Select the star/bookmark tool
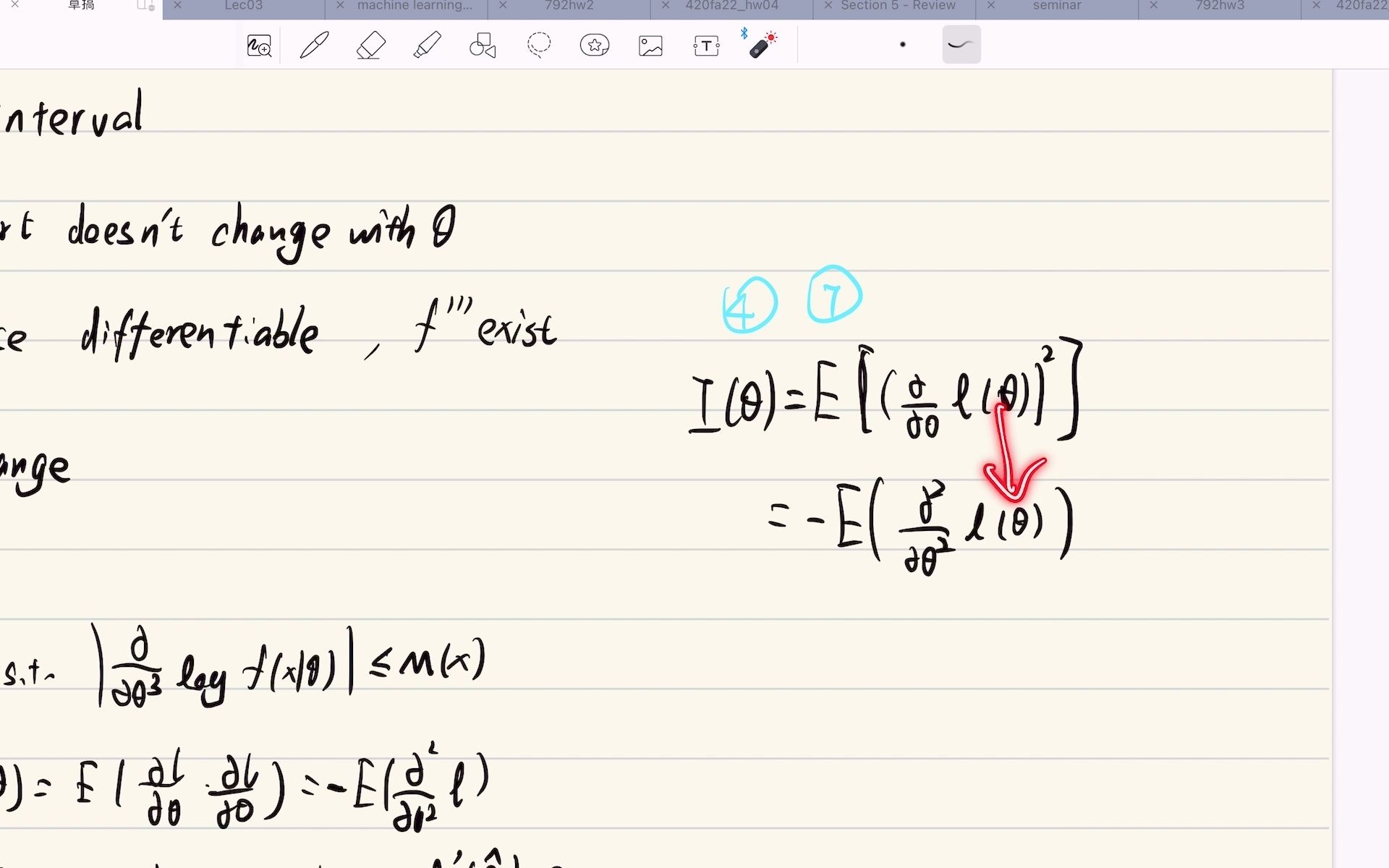Image resolution: width=1389 pixels, height=868 pixels. coord(595,45)
